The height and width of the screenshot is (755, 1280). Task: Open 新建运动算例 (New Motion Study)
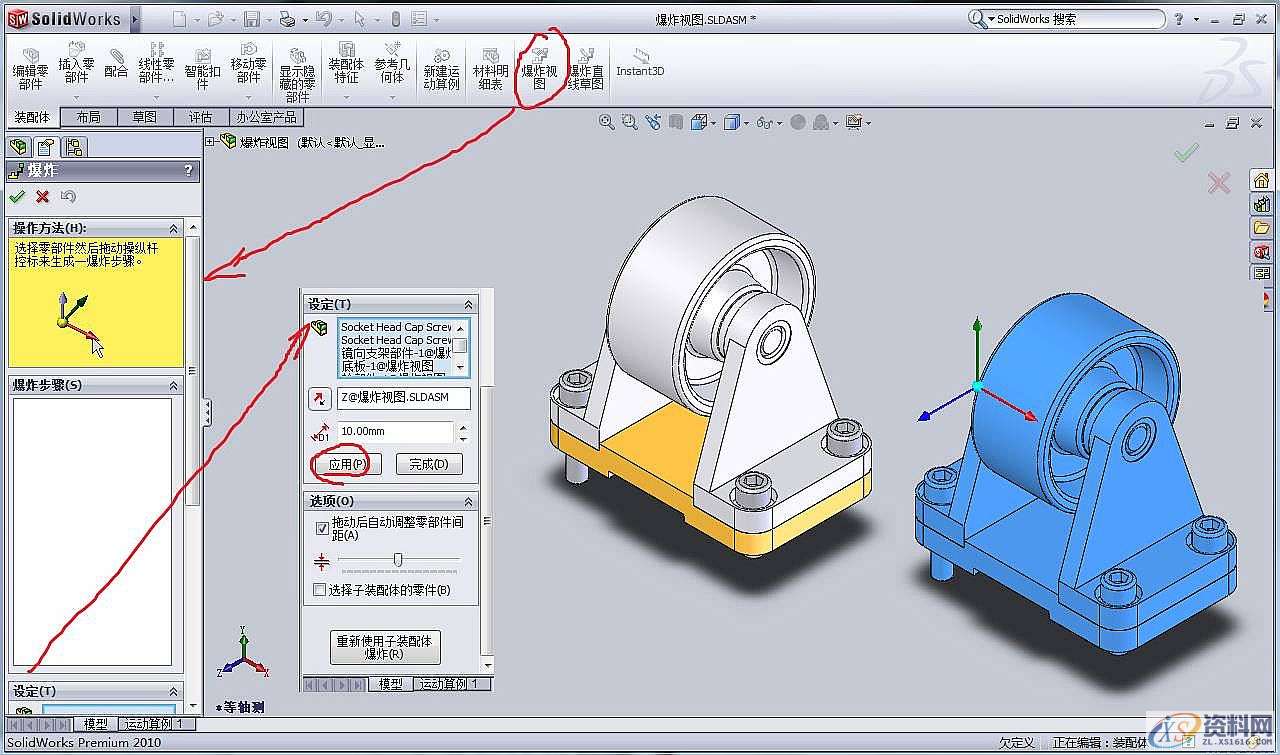(442, 64)
